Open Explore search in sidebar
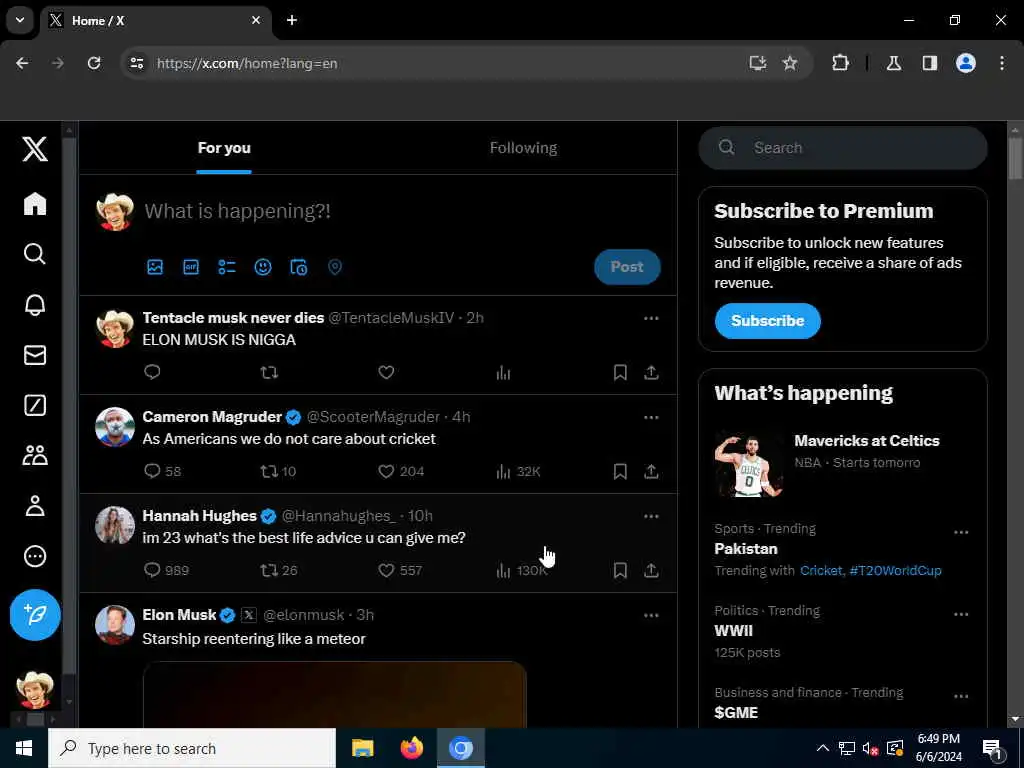Screen dimensions: 1024x768 (35, 253)
